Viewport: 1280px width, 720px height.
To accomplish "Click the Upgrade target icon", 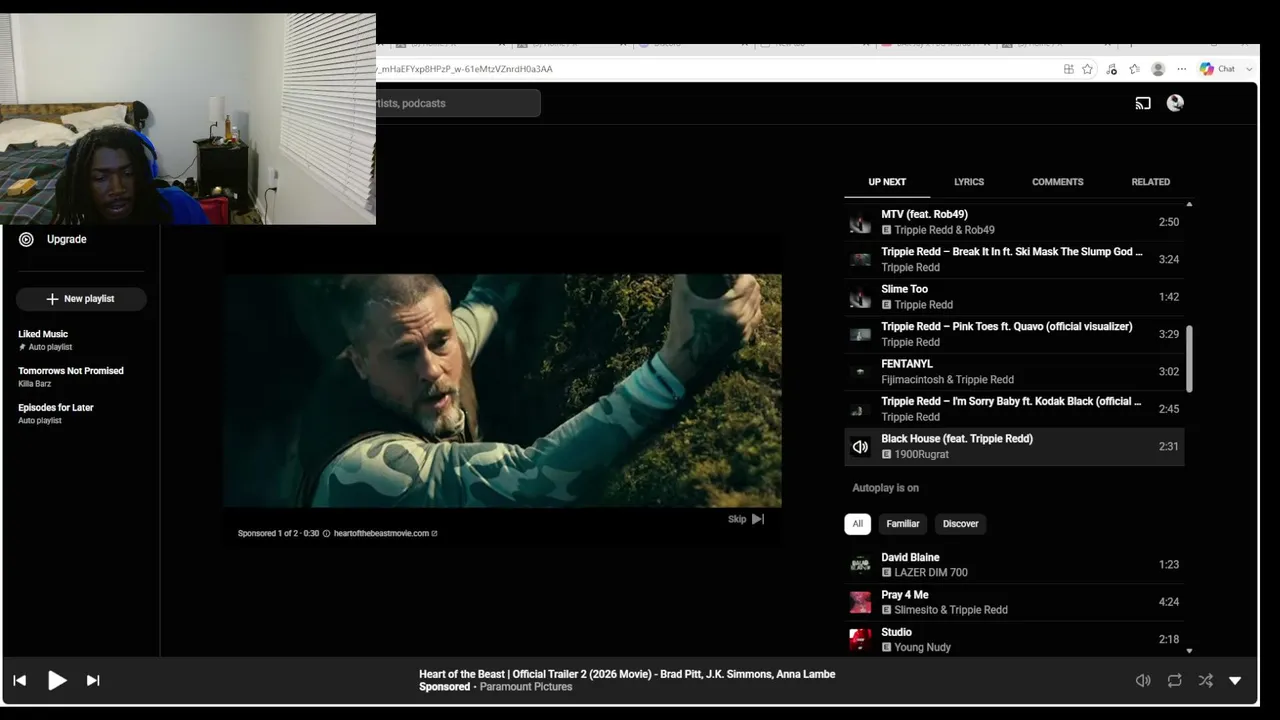I will coord(26,239).
